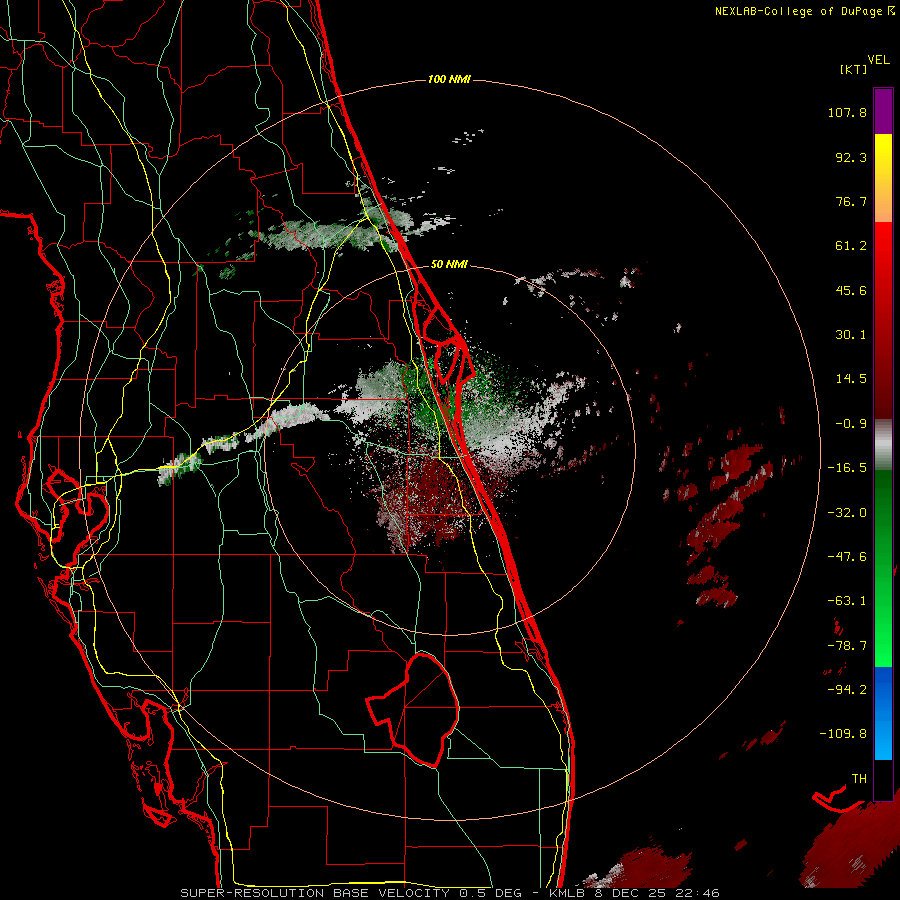This screenshot has height=900, width=900.
Task: Click the Super-Resolution Base Velocity caption
Action: click(x=450, y=893)
